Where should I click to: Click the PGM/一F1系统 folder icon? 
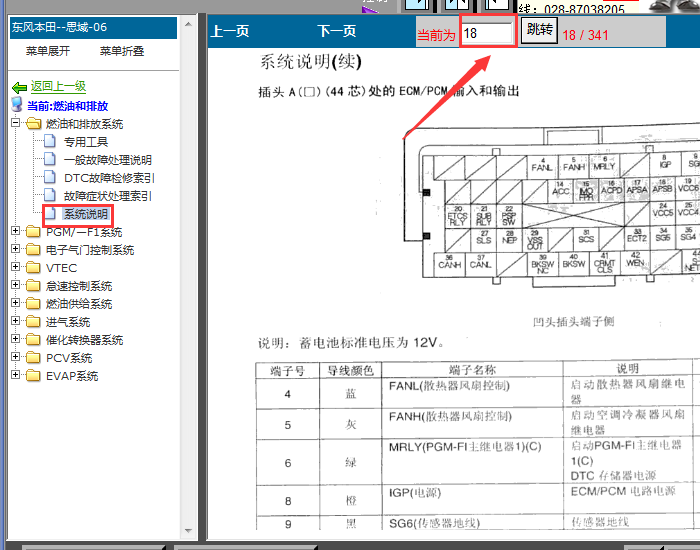click(x=33, y=232)
